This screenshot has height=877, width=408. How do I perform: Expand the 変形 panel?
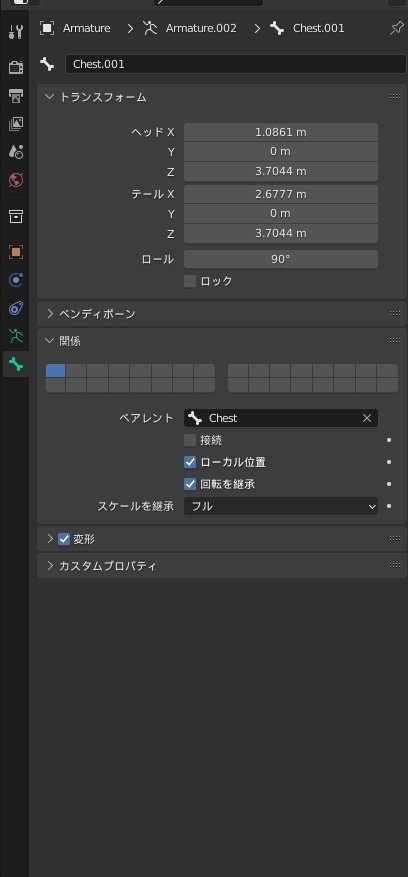pyautogui.click(x=49, y=539)
